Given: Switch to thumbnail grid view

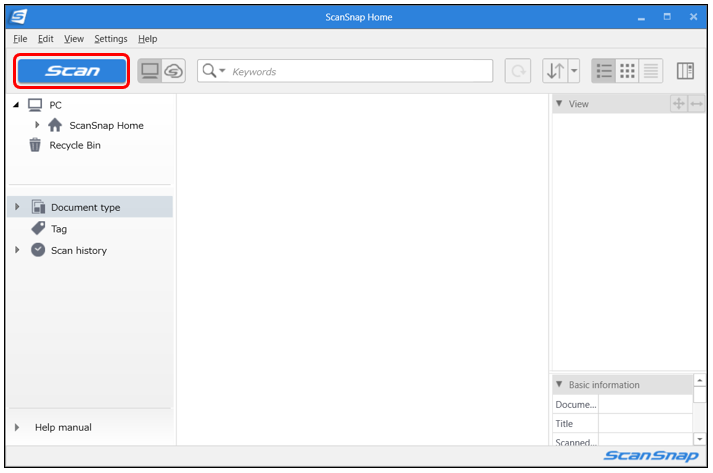Looking at the screenshot, I should tap(628, 71).
